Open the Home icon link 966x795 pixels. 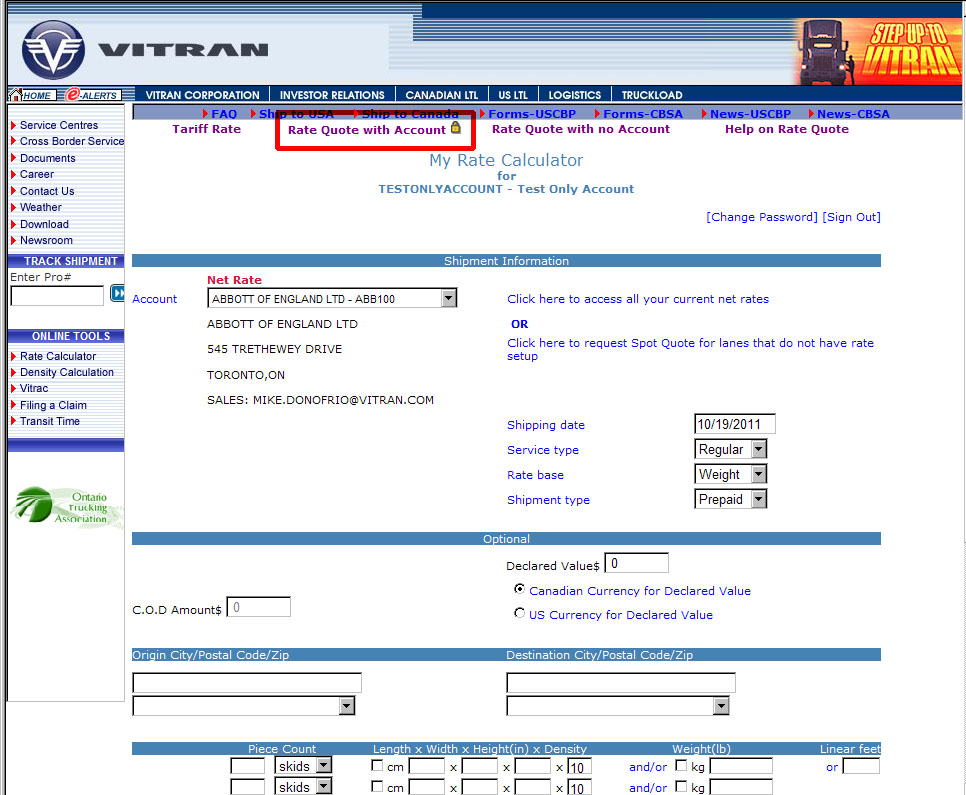(31, 95)
